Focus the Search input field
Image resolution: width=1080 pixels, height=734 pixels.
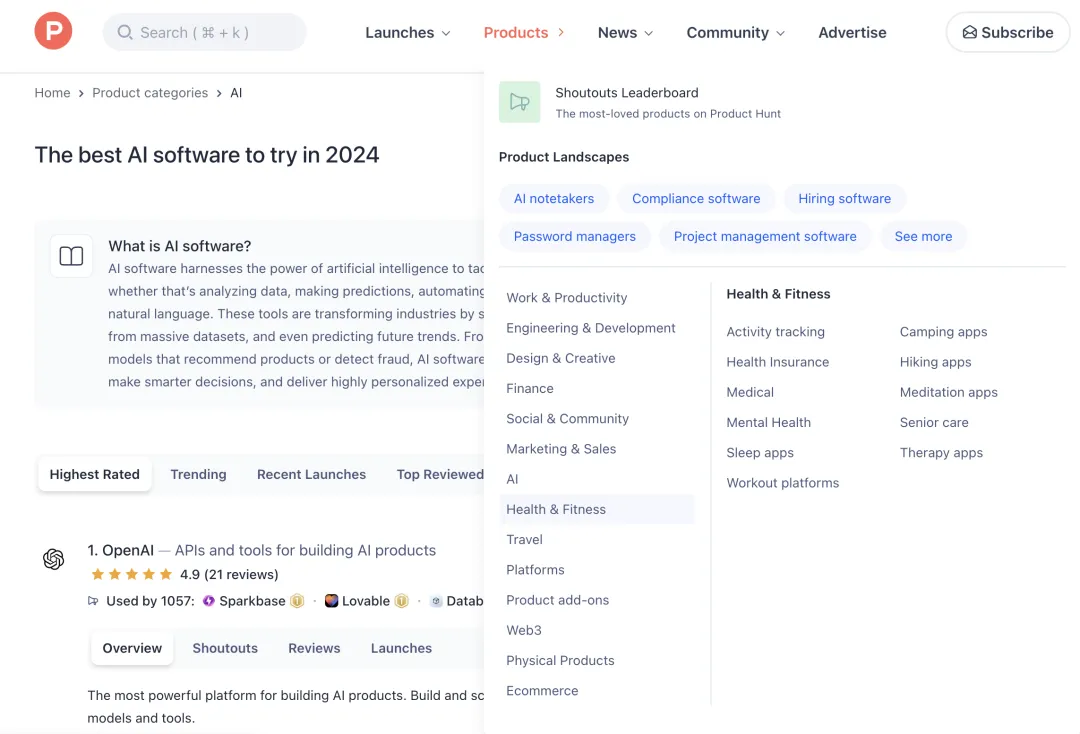(x=205, y=32)
